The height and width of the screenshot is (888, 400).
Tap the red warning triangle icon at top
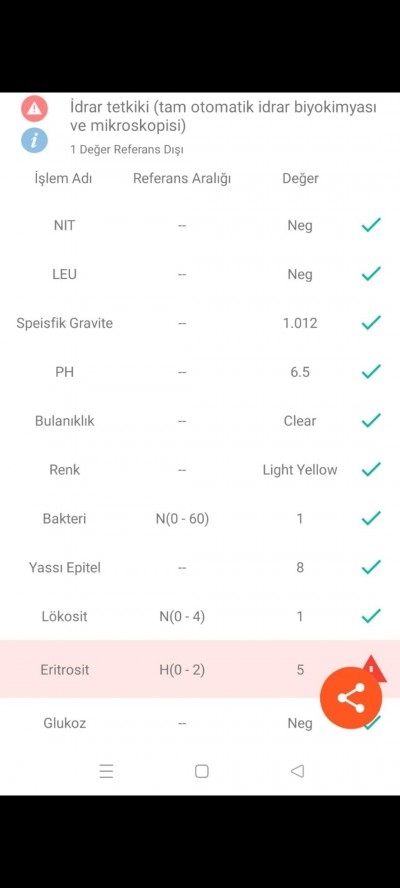35,108
